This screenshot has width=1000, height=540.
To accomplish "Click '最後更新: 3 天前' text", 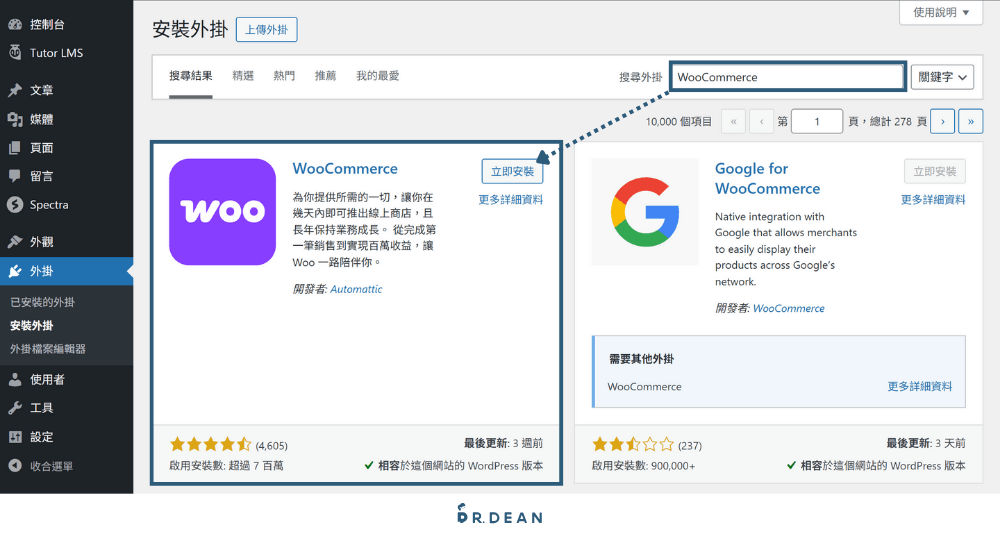I will click(x=925, y=443).
